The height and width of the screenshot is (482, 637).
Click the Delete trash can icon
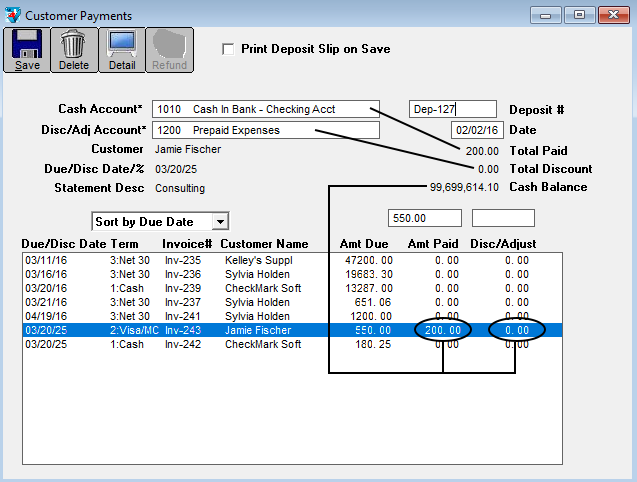pyautogui.click(x=74, y=49)
